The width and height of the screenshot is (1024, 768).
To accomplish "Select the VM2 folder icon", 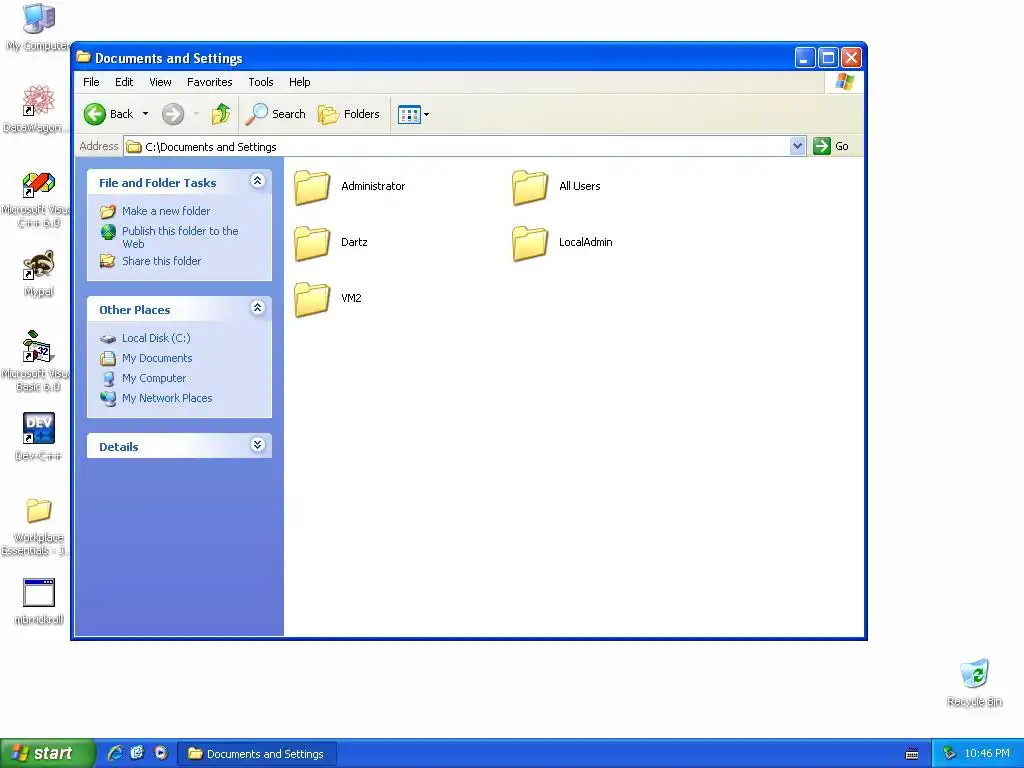I will tap(312, 300).
